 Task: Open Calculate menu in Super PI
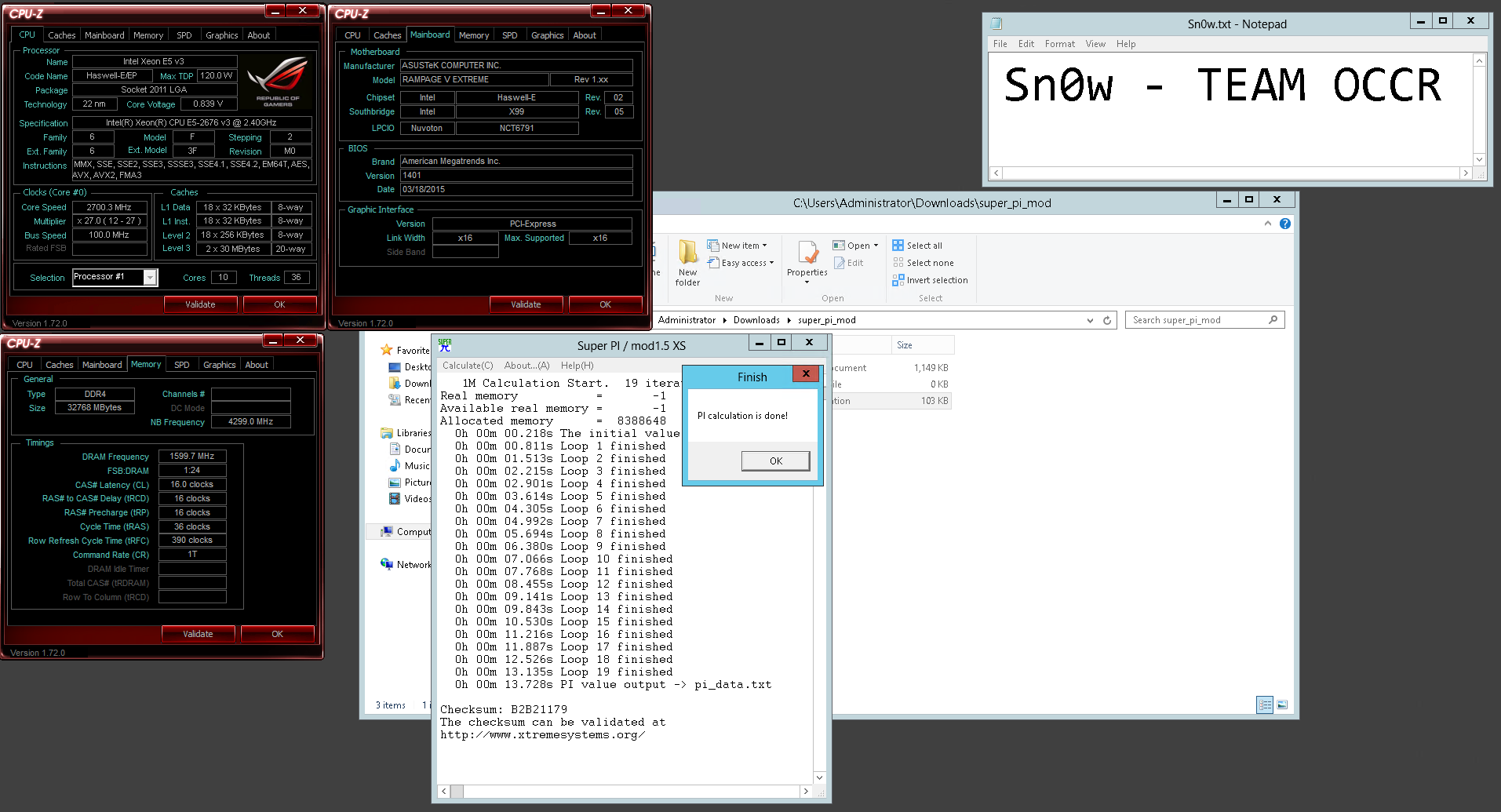coord(468,366)
